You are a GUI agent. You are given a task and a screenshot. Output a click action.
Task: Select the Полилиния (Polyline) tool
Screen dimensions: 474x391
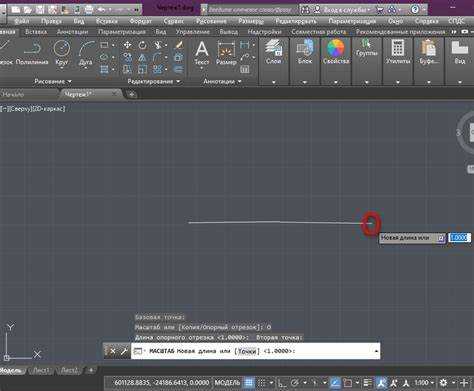click(x=32, y=53)
